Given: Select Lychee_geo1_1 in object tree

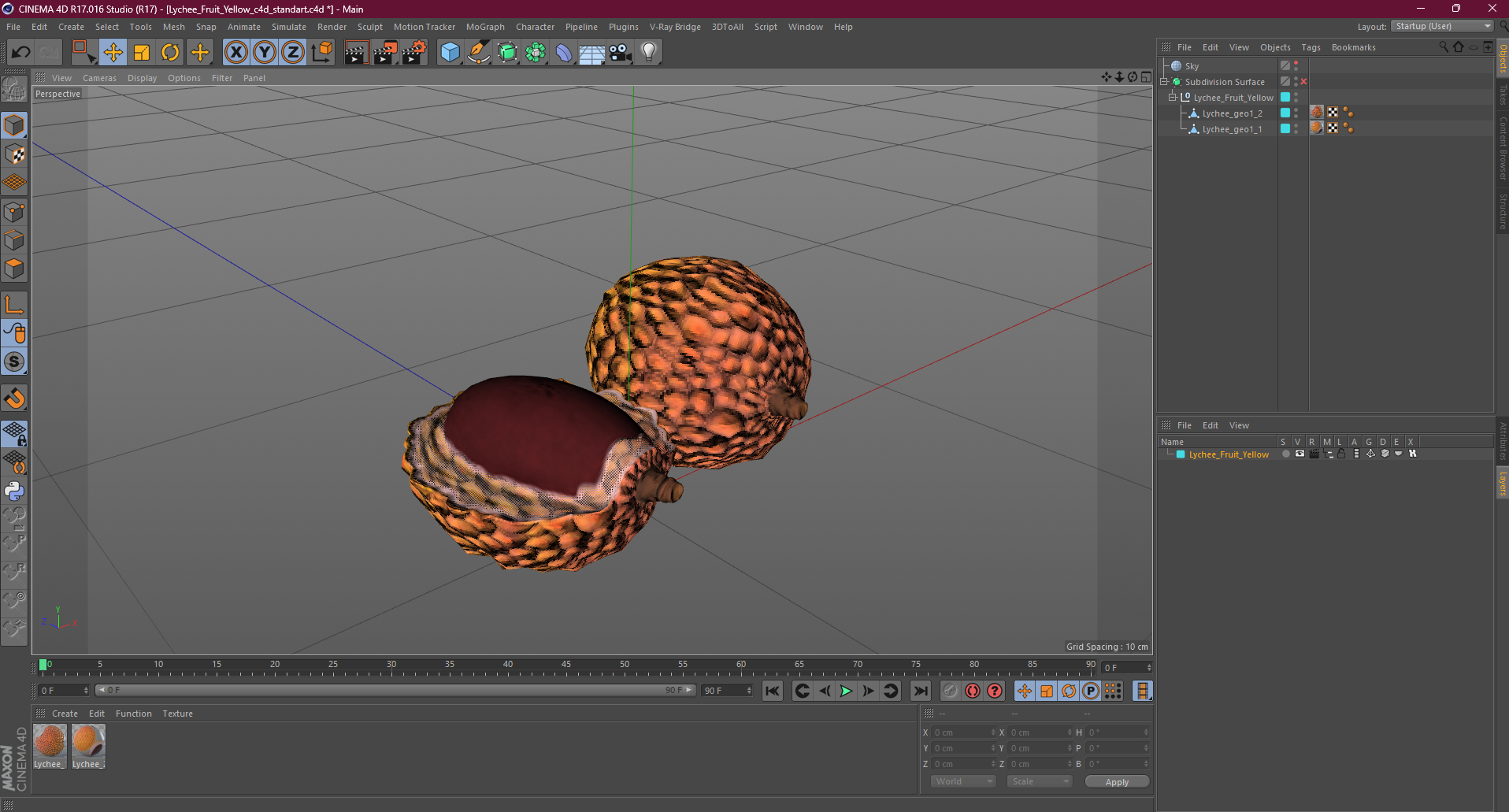Looking at the screenshot, I should click(x=1232, y=129).
